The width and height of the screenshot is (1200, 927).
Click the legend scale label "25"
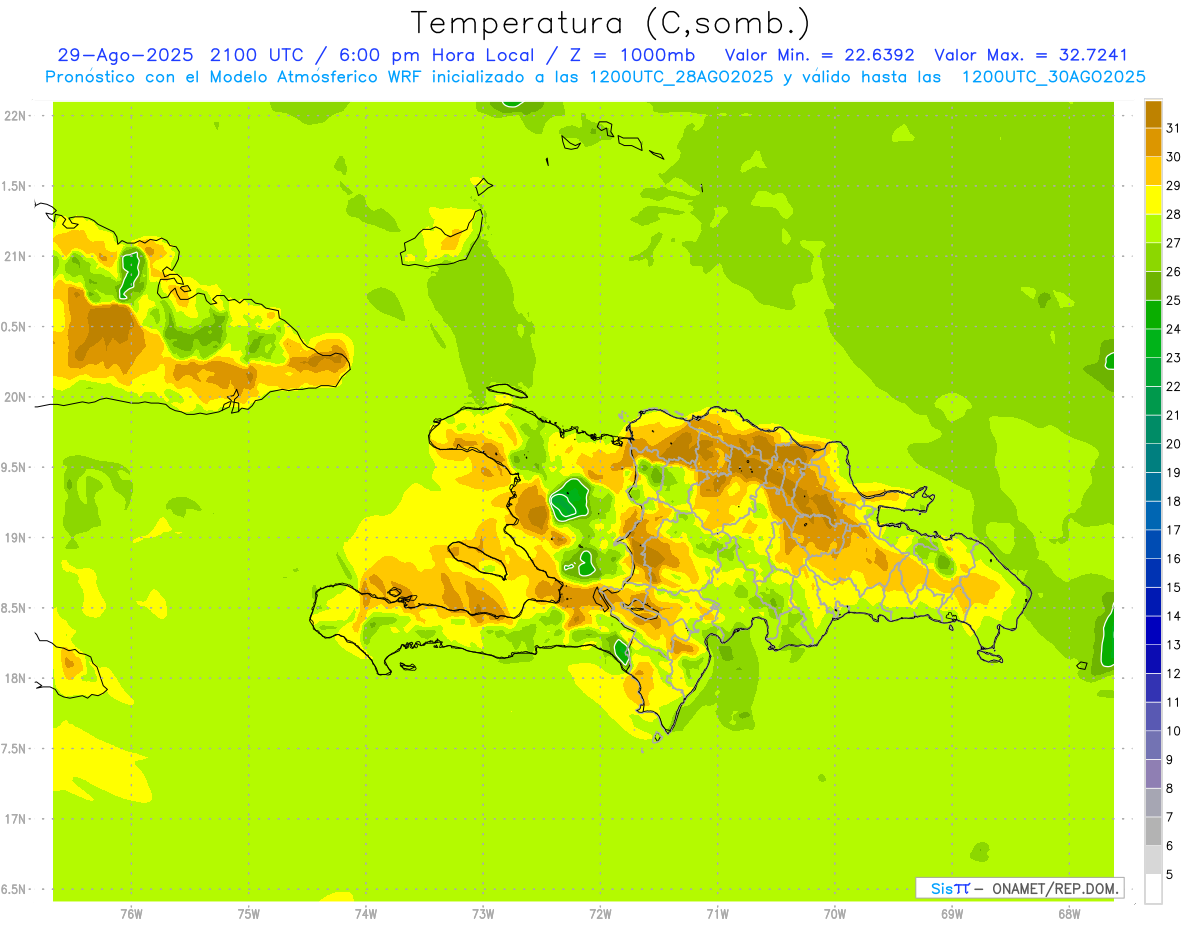(x=1173, y=300)
